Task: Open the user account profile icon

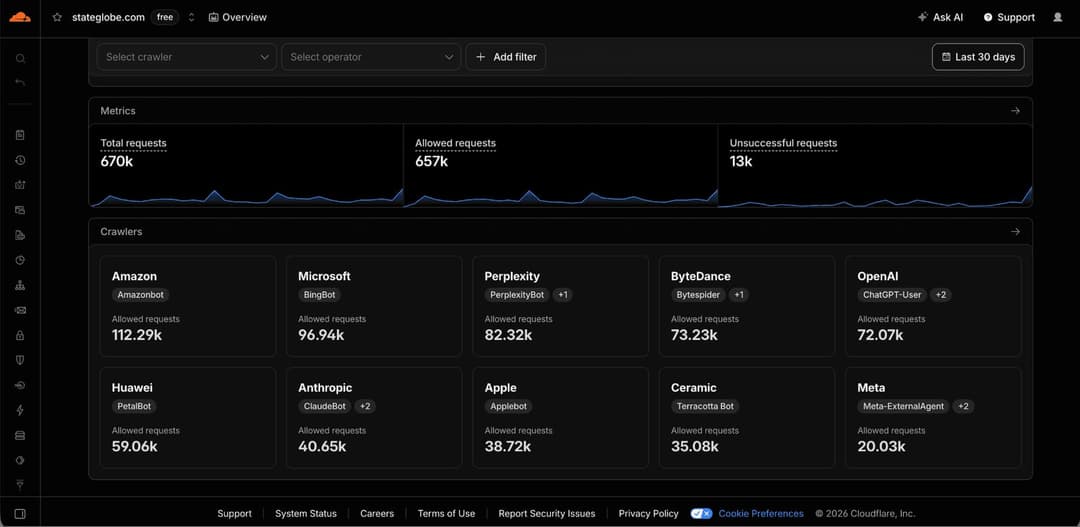Action: point(1057,17)
